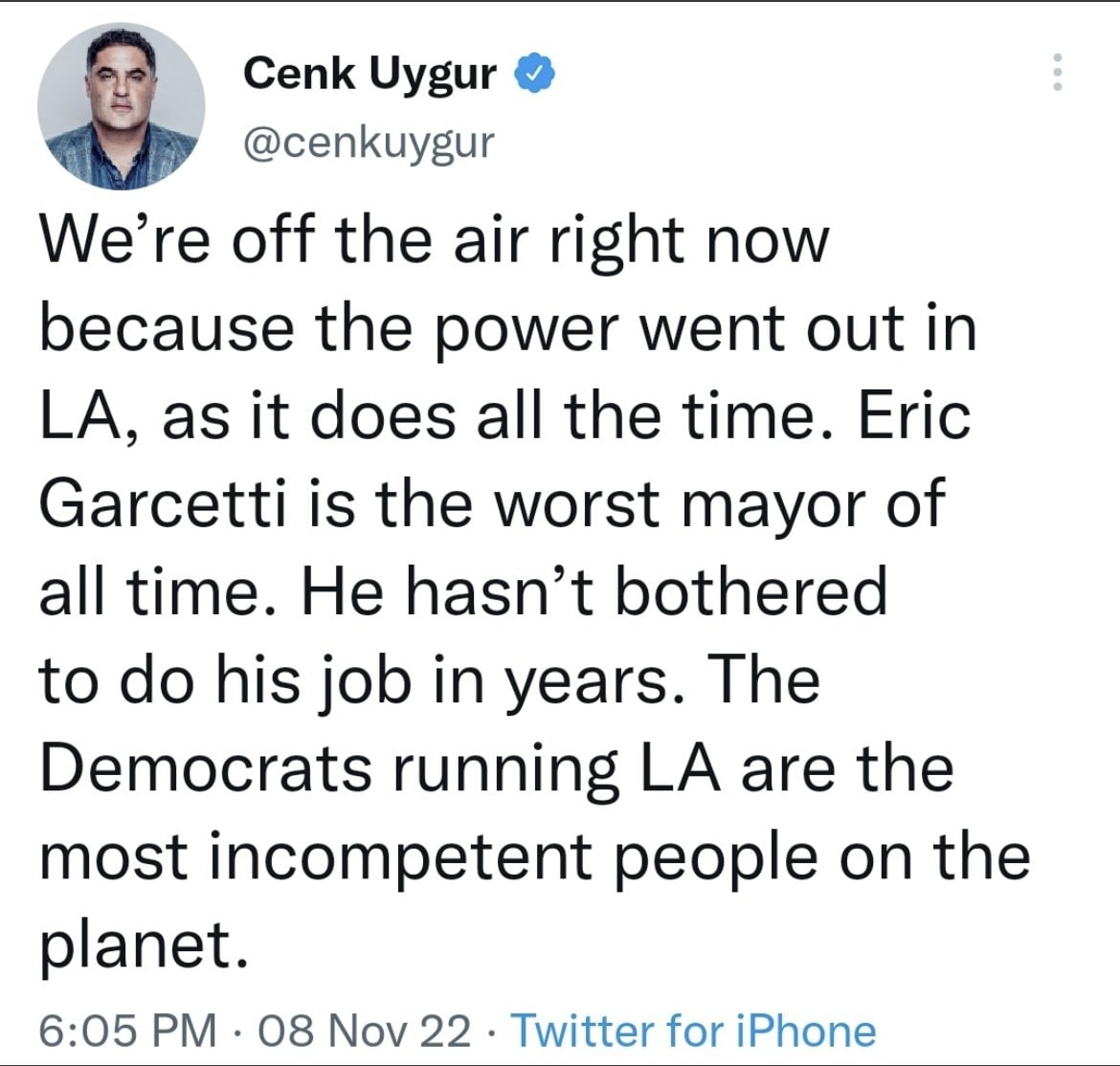The image size is (1120, 1066).
Task: Click the word "Eric" in the tweet
Action: click(914, 416)
